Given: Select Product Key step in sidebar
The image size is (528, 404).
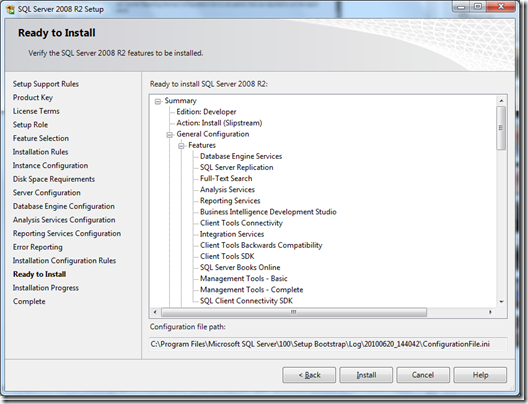Looking at the screenshot, I should (x=33, y=98).
